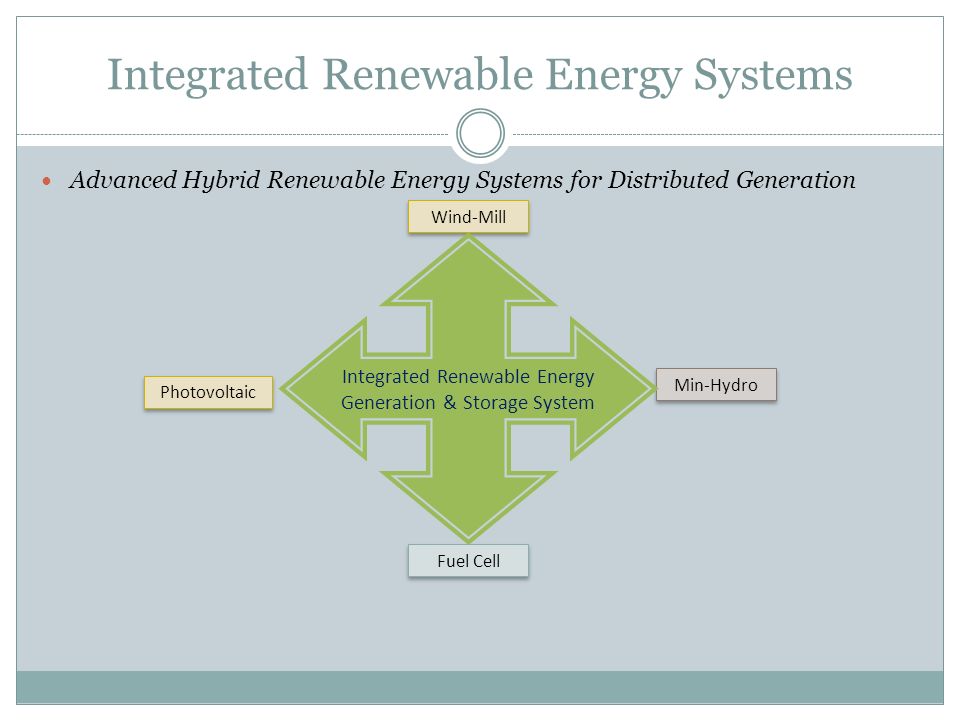Select the Photovoltaic box
The width and height of the screenshot is (960, 720).
click(208, 392)
